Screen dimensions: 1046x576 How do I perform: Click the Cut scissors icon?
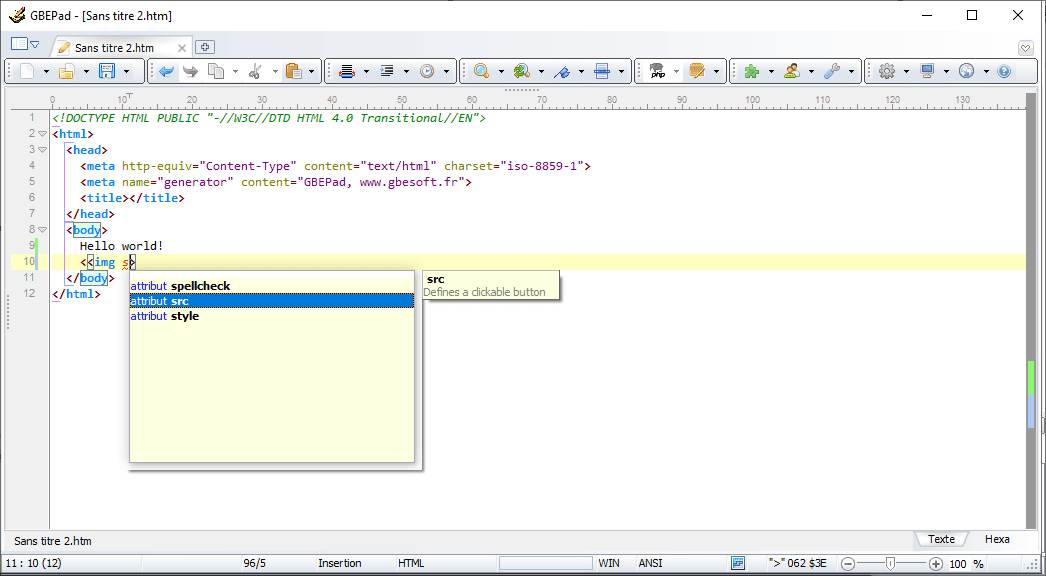[x=255, y=71]
